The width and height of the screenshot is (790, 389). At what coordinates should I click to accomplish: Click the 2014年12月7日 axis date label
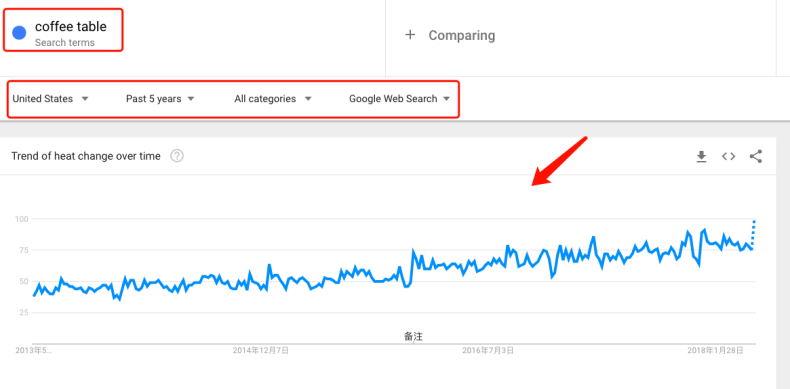(x=260, y=350)
